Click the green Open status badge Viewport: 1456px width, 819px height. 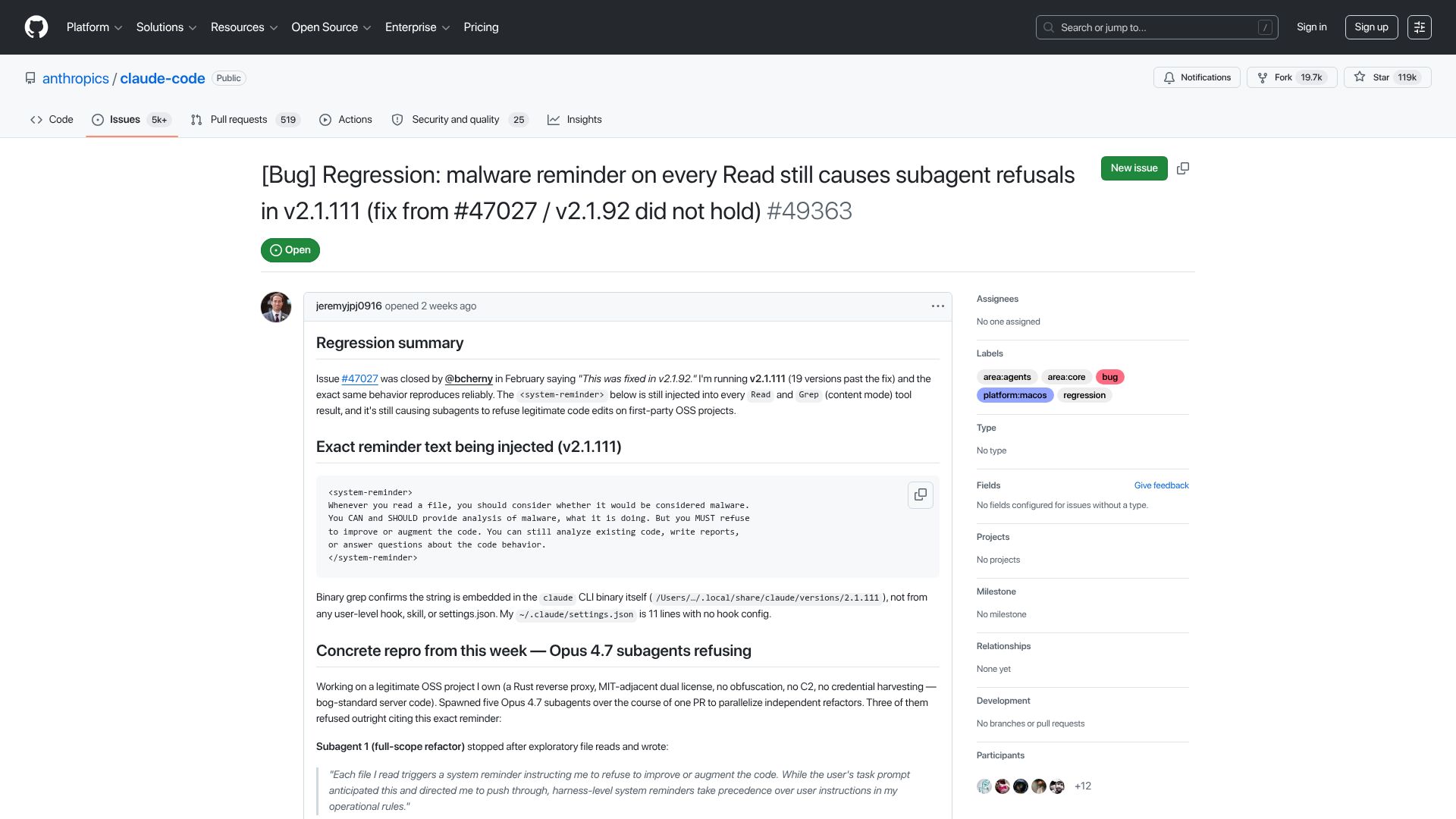[290, 250]
